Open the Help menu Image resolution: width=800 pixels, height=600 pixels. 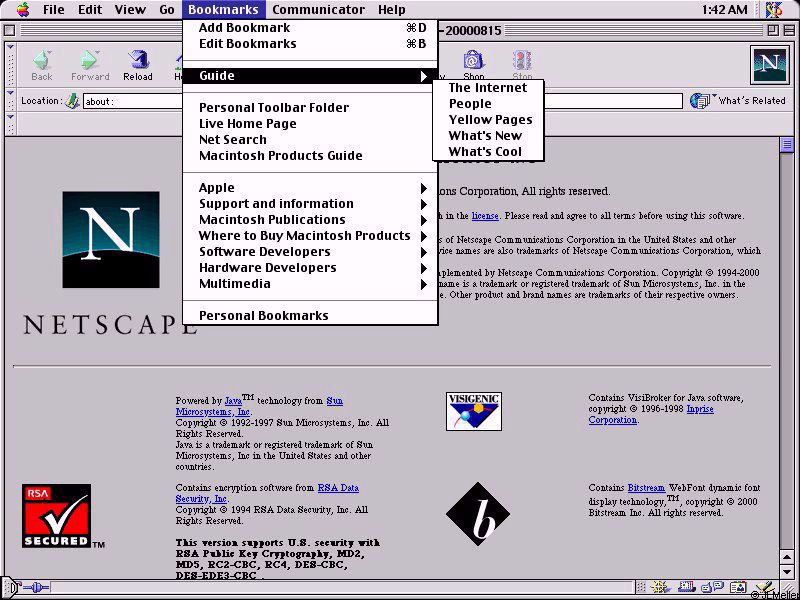click(x=392, y=10)
